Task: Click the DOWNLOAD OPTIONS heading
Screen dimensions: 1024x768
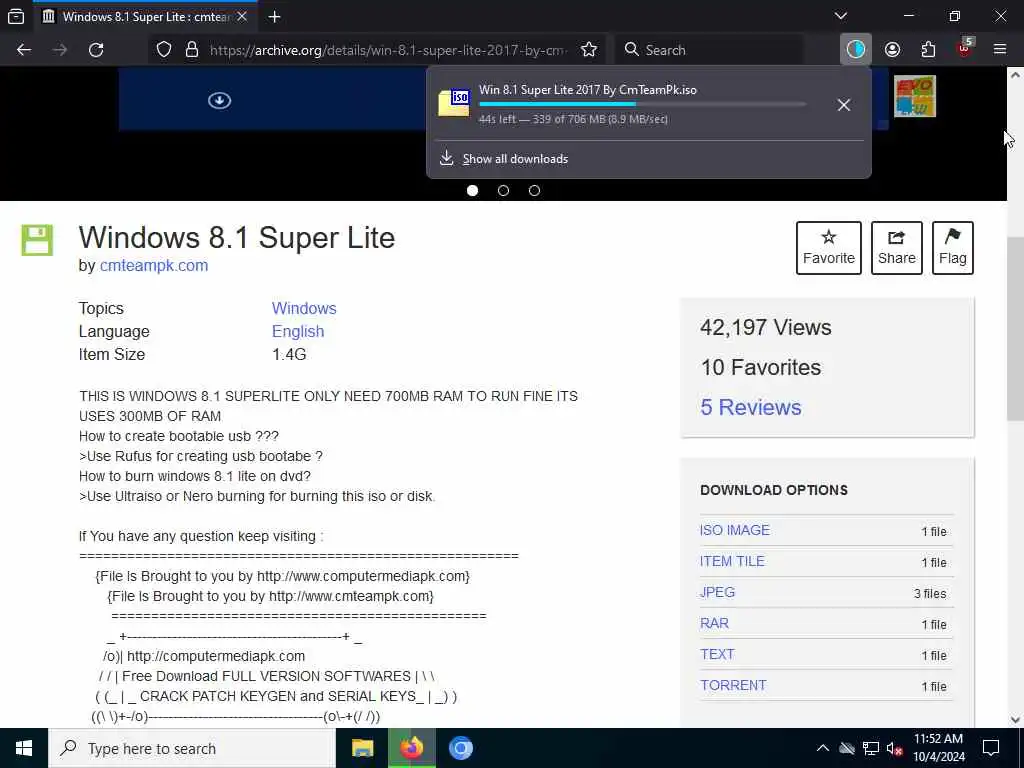Action: coord(774,490)
